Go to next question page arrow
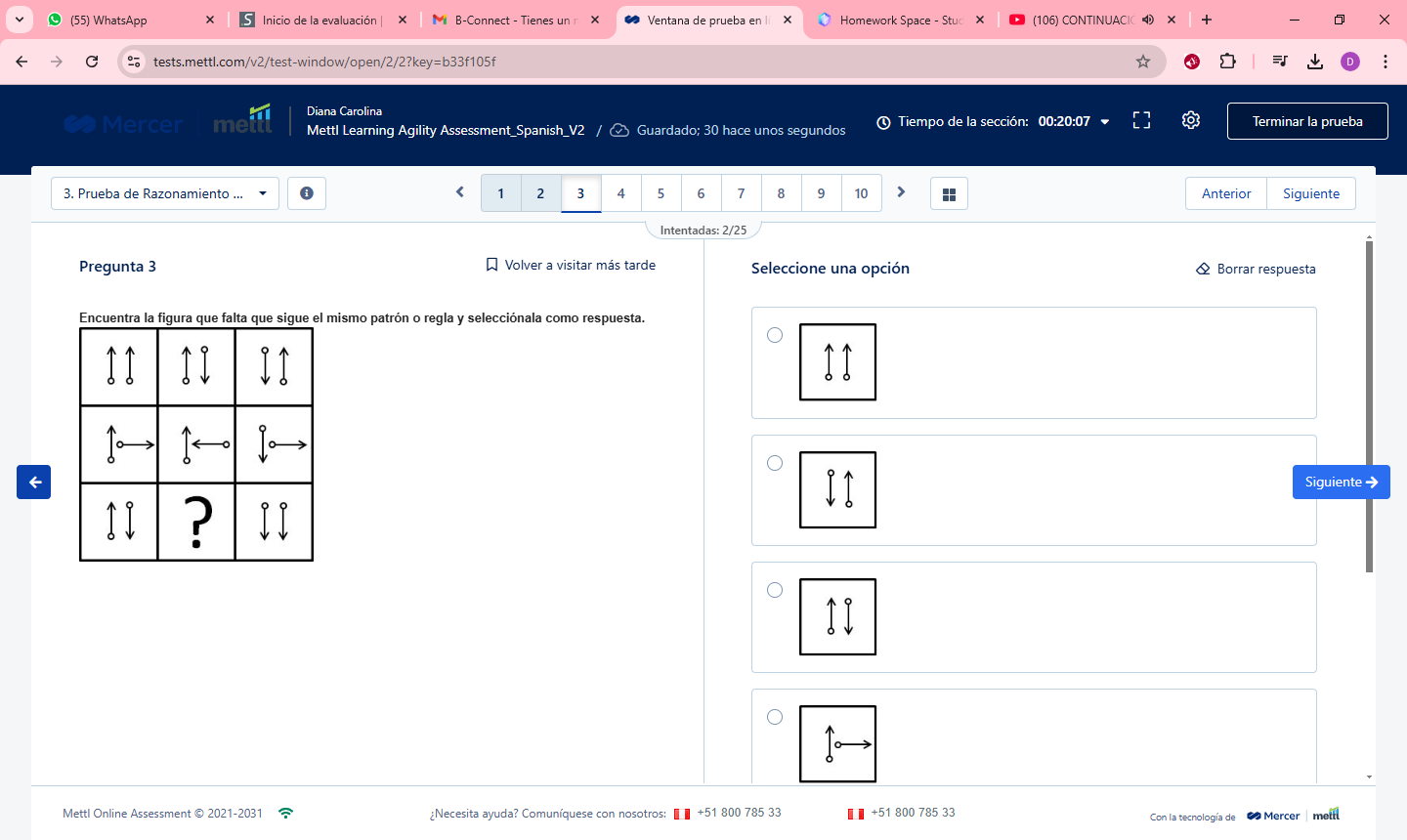 click(901, 192)
